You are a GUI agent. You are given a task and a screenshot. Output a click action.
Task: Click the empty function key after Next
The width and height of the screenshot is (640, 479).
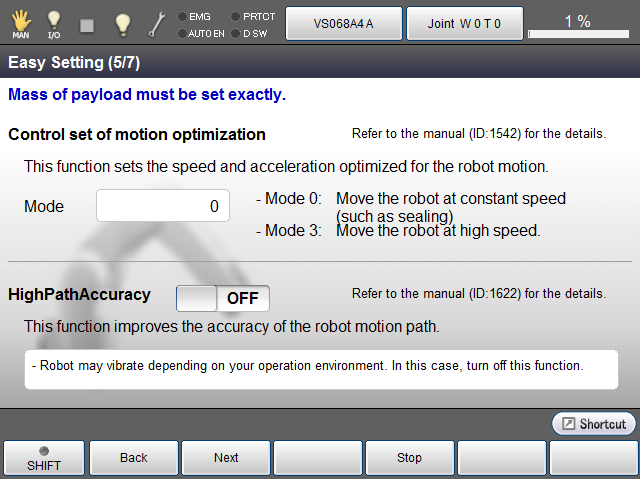tap(318, 458)
